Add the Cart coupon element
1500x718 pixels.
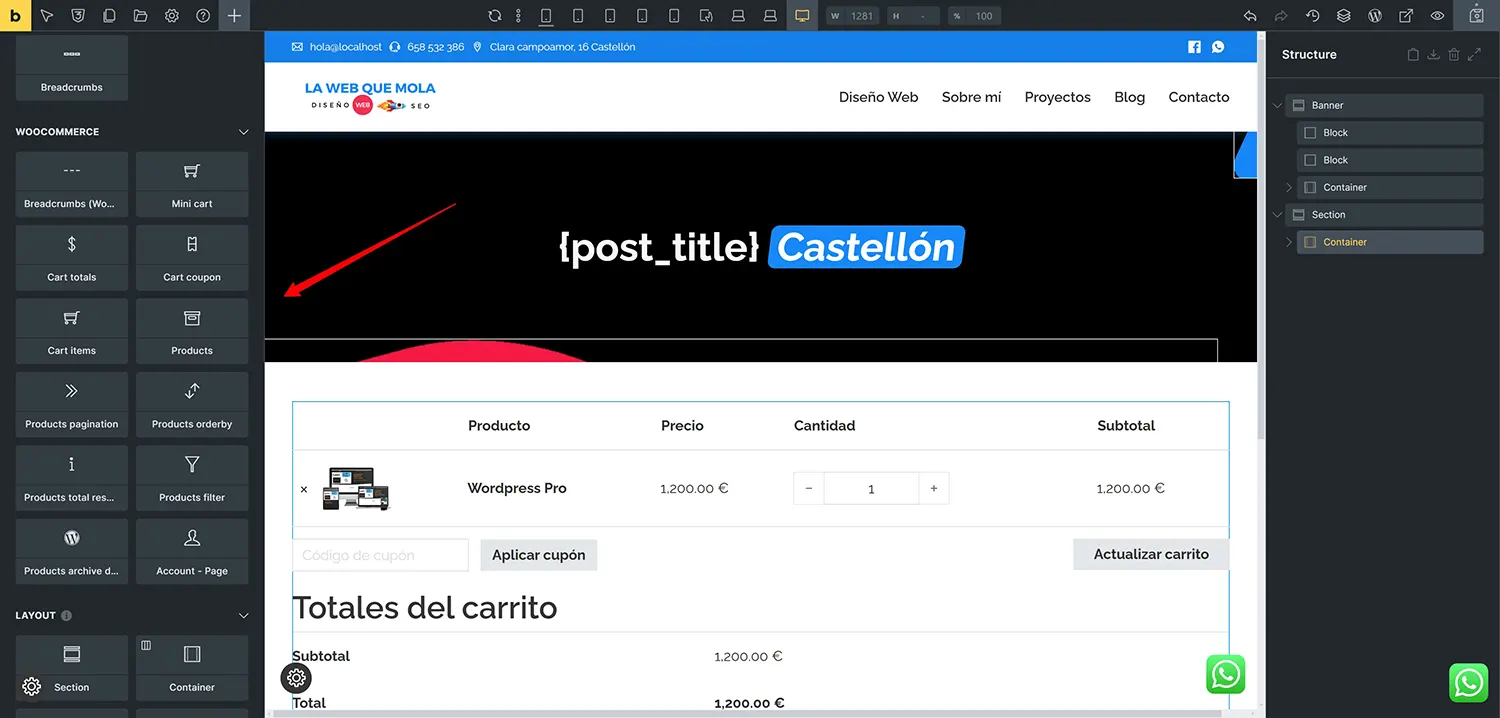pos(192,258)
